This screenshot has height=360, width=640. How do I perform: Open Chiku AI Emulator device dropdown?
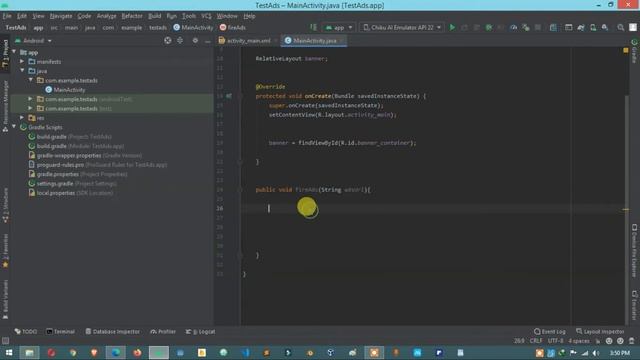(x=402, y=27)
